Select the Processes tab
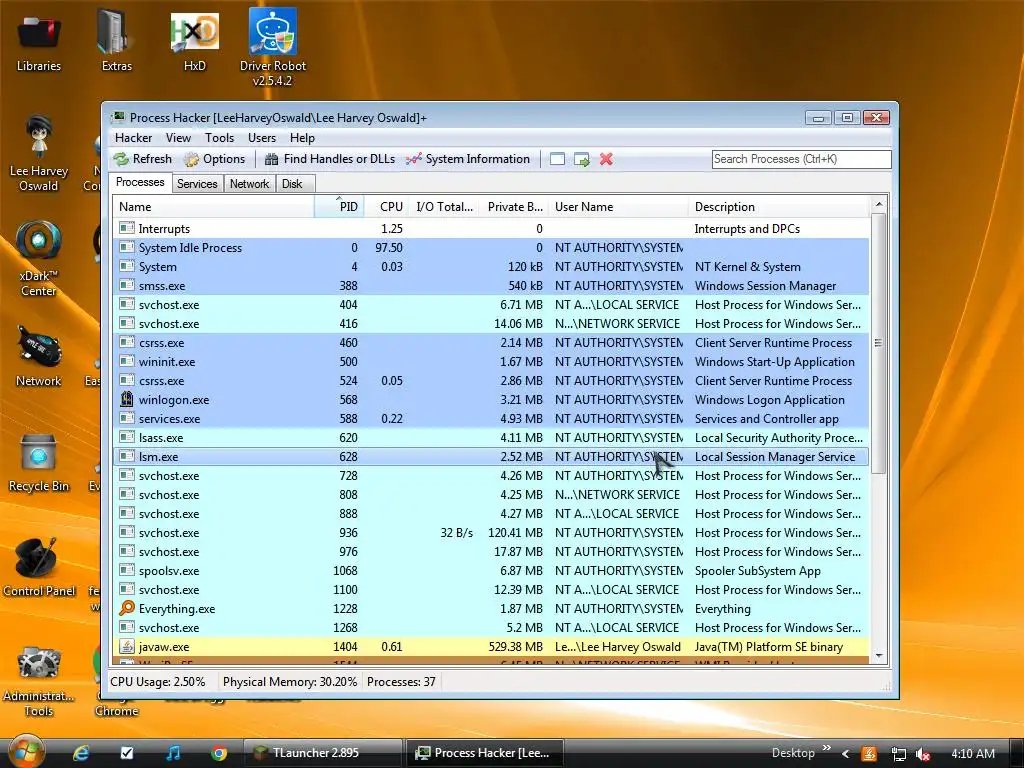Viewport: 1024px width, 768px height. [140, 182]
